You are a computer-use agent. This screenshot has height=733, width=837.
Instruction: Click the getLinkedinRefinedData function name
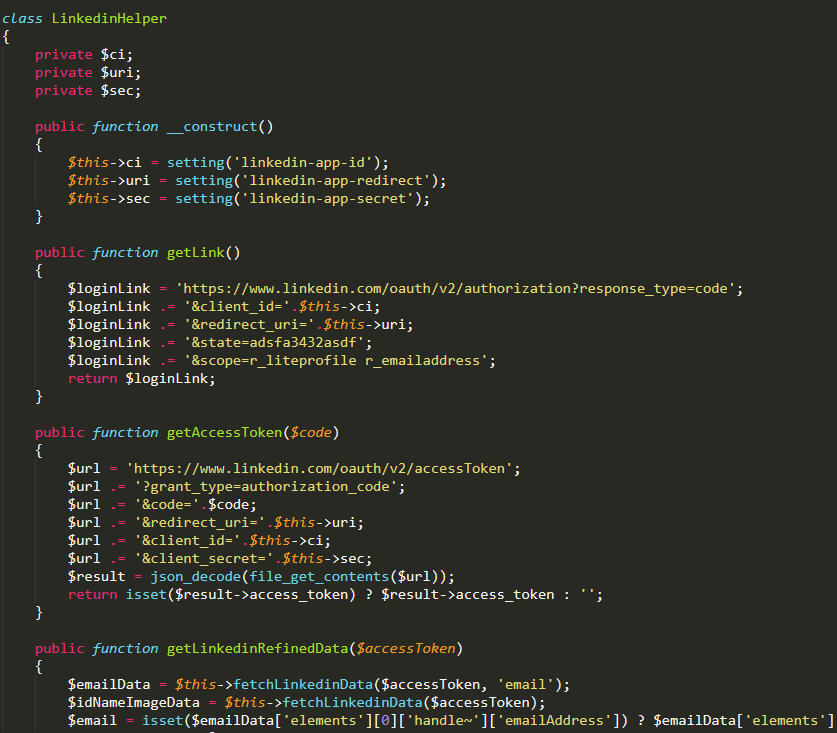tap(257, 649)
